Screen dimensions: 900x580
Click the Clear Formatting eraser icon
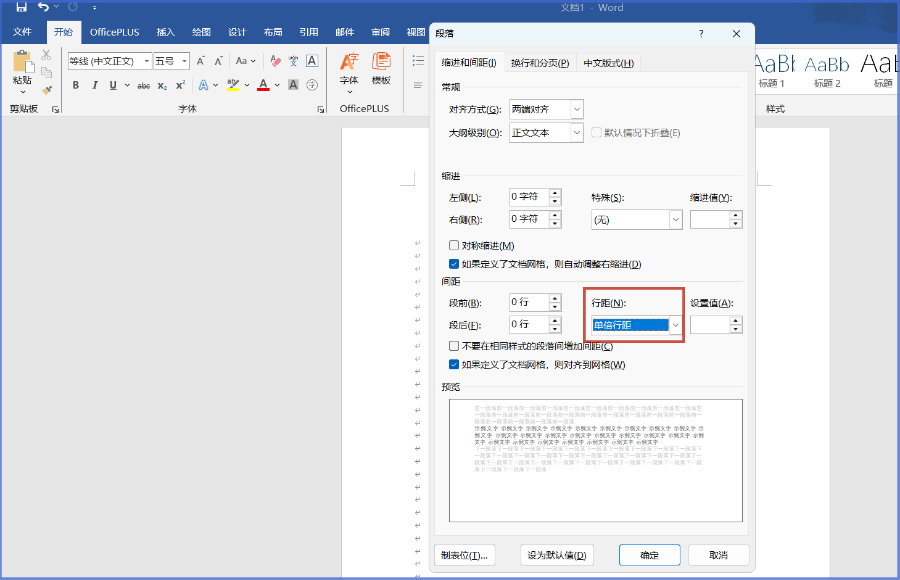274,61
